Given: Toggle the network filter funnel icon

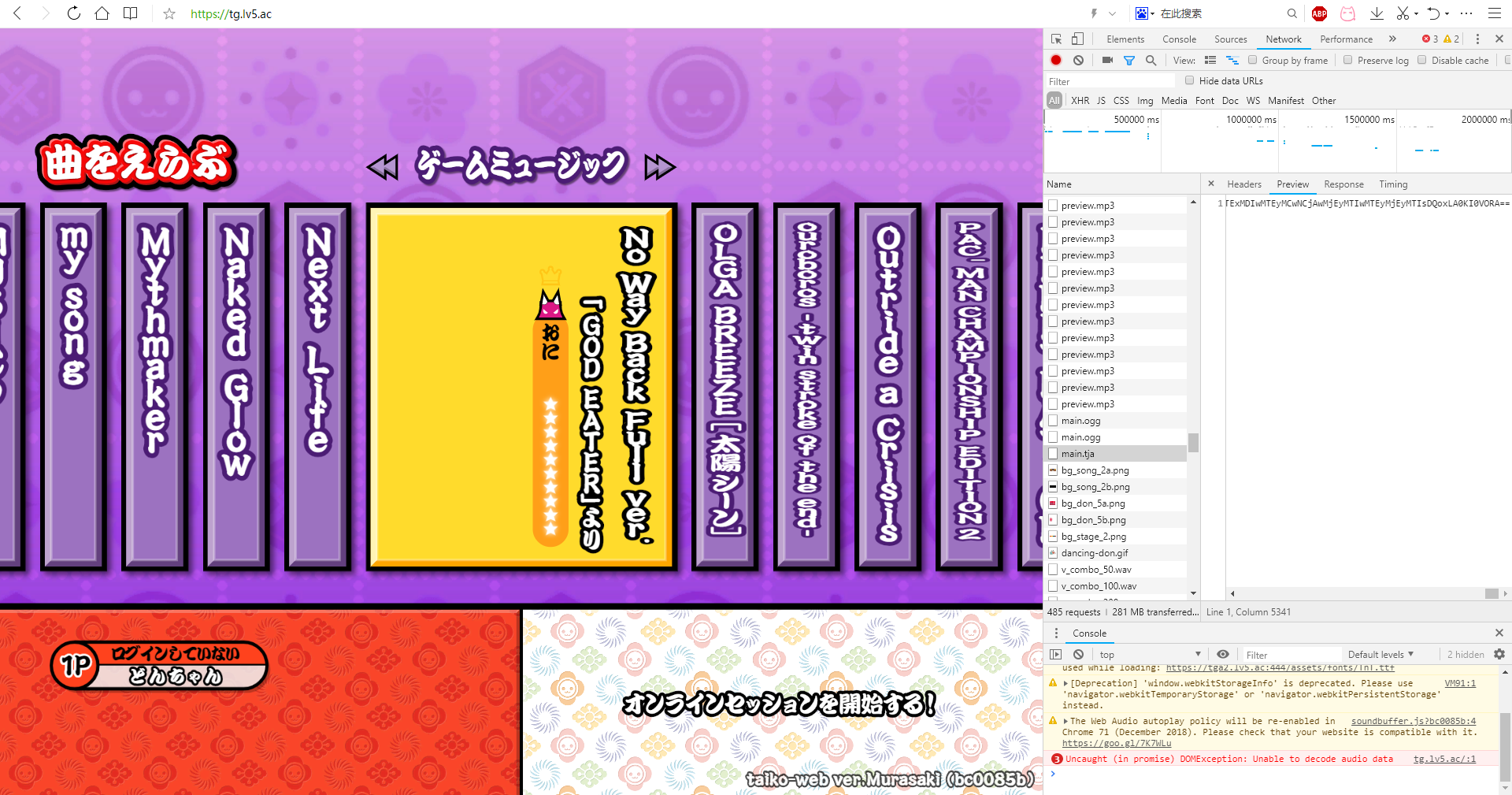Looking at the screenshot, I should 1129,60.
